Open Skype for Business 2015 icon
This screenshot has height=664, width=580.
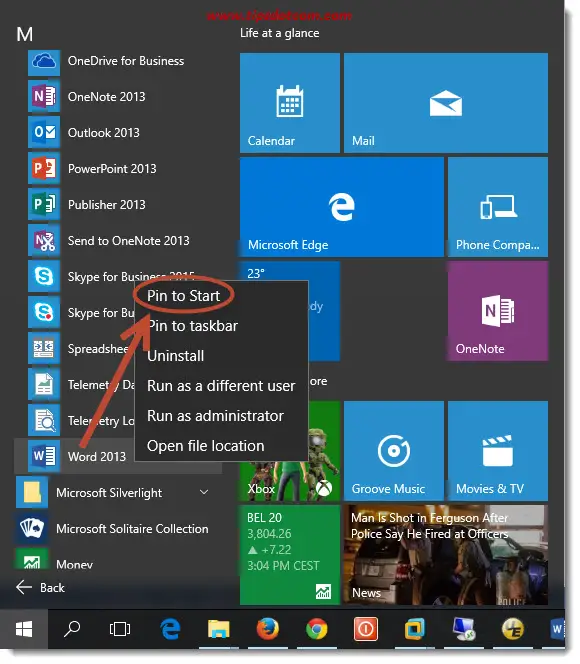(44, 277)
